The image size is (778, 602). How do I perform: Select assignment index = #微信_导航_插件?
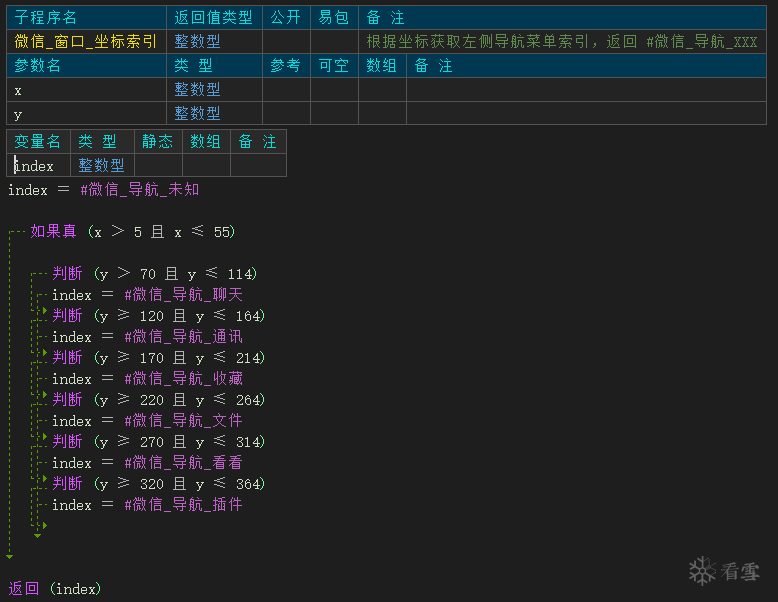point(147,505)
